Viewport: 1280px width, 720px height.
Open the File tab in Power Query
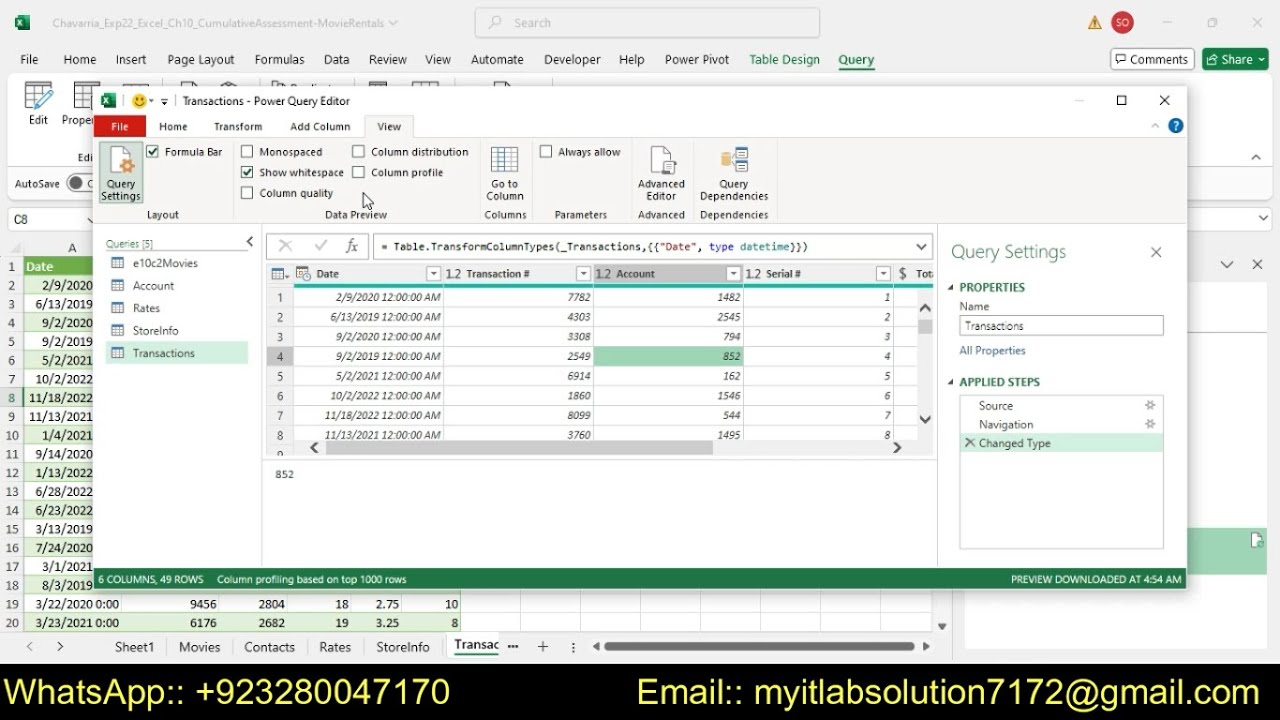pos(119,127)
